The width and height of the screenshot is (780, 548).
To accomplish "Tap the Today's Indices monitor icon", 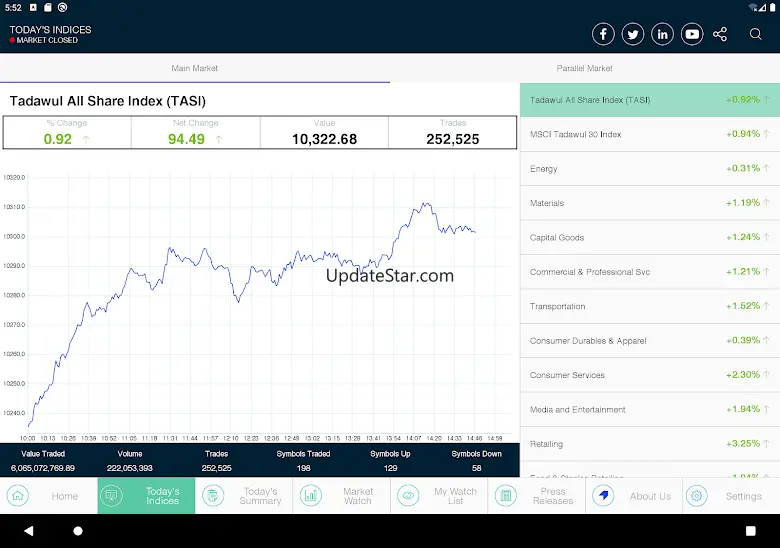I will click(111, 496).
